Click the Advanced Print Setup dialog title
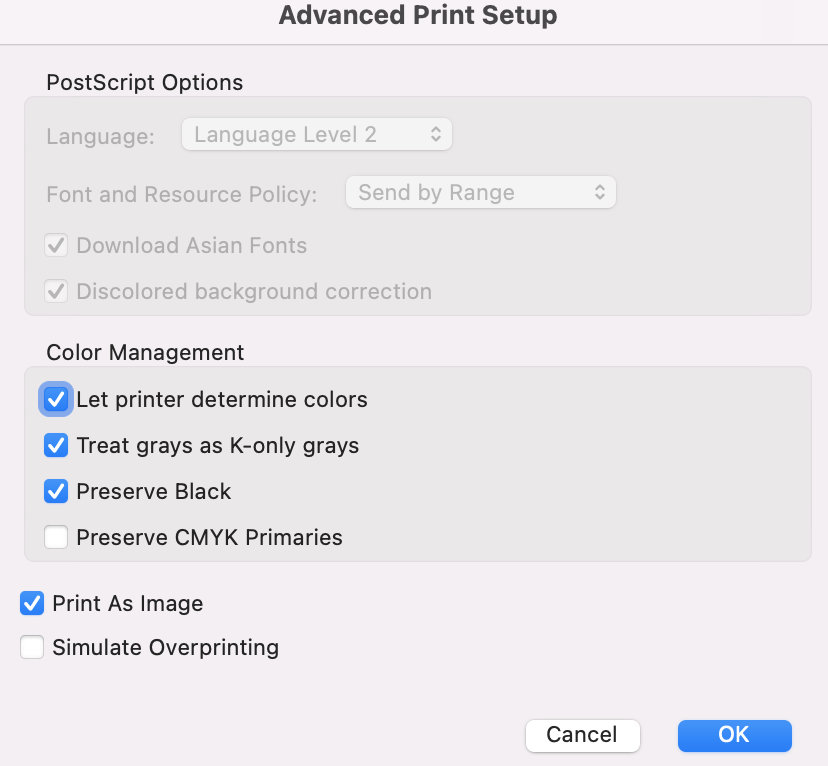Viewport: 828px width, 766px height. 417,15
